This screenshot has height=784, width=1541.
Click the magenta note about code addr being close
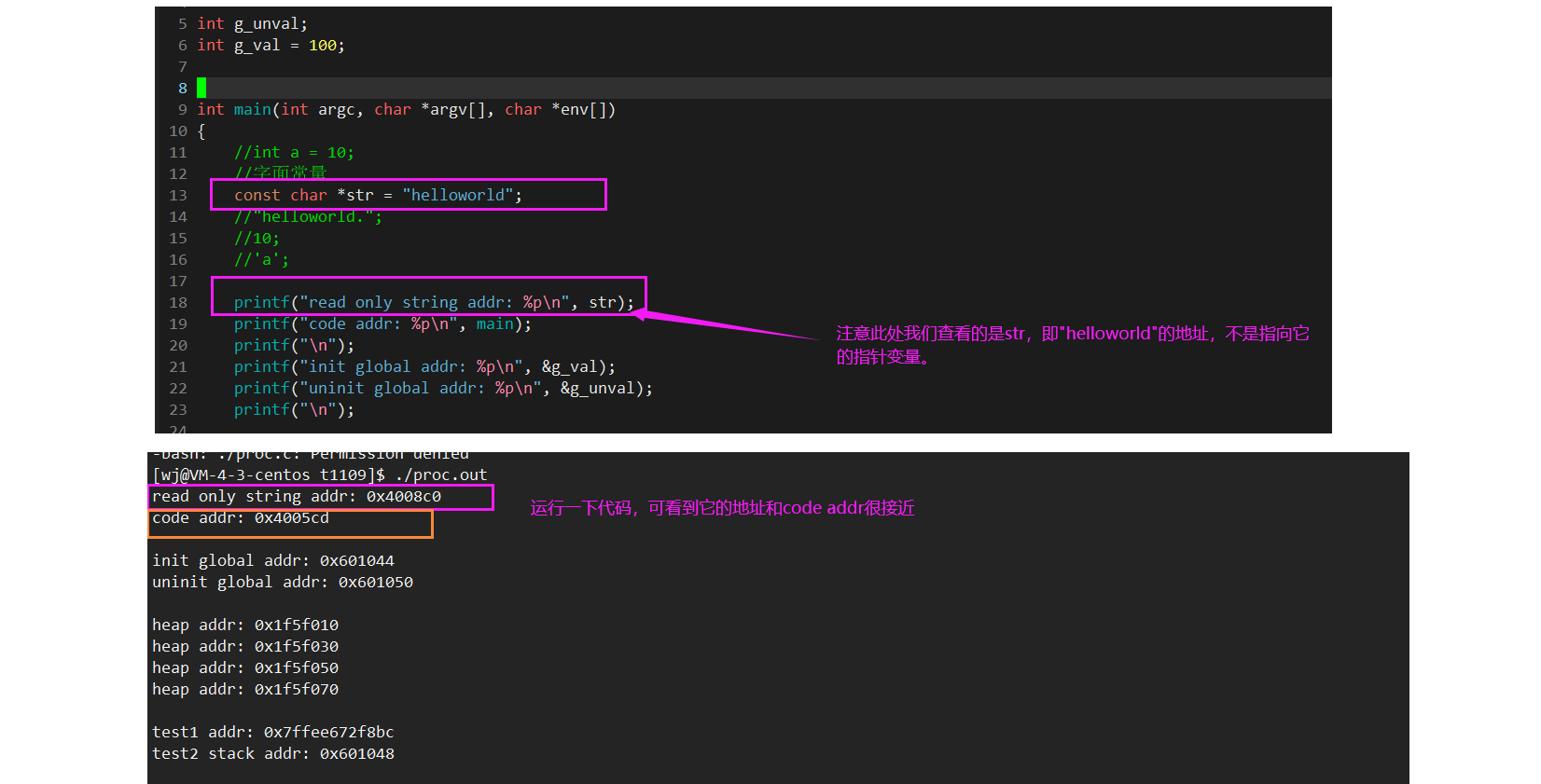[723, 508]
